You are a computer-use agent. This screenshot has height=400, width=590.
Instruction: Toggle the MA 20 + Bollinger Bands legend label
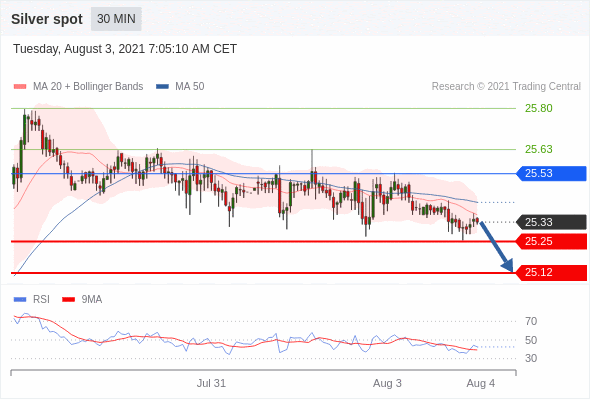(88, 87)
